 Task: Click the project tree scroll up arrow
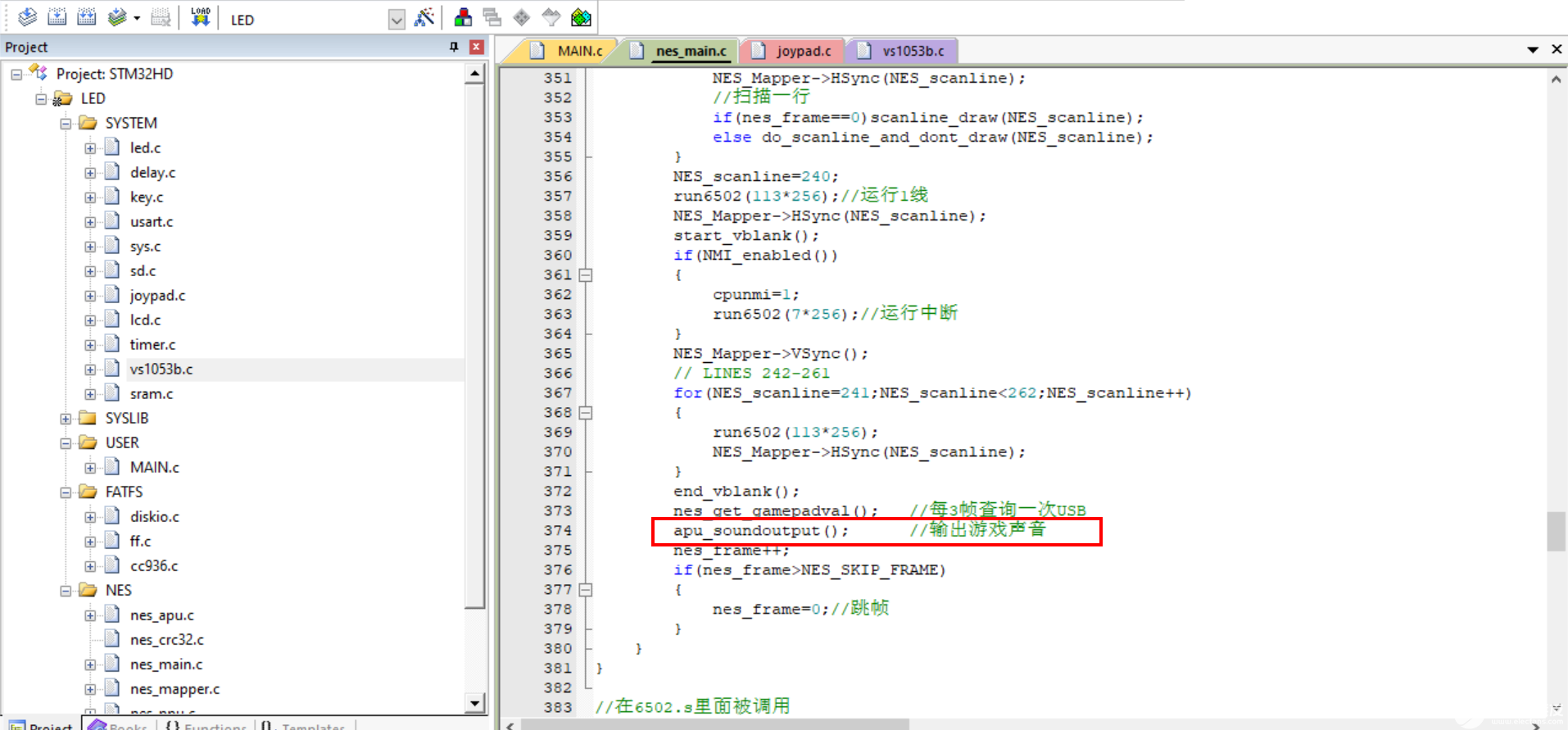[475, 74]
